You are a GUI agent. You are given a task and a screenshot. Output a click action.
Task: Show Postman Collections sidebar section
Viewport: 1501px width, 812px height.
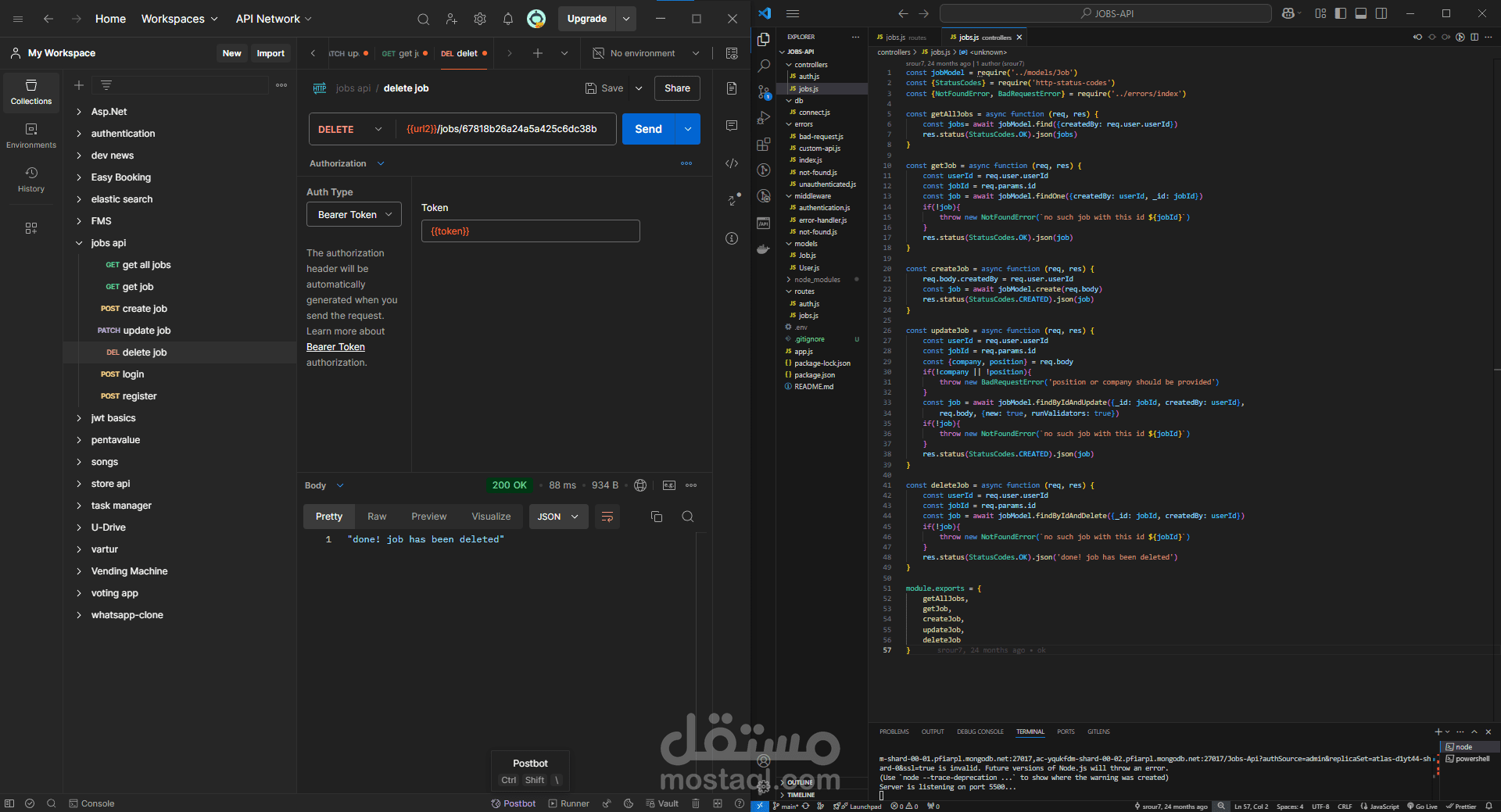31,91
